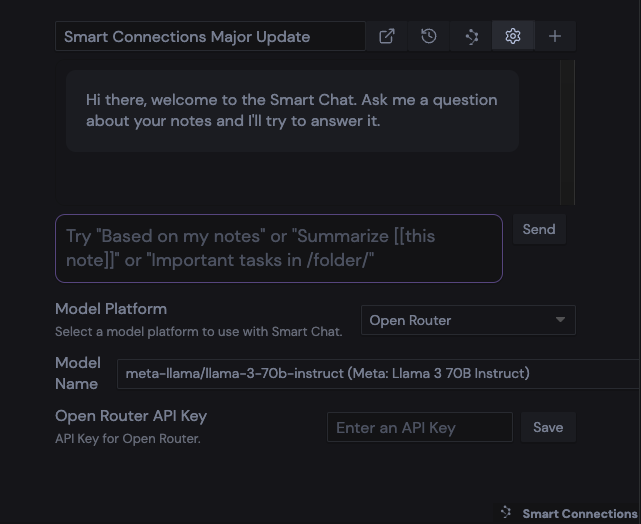Open chat in new note icon
The width and height of the screenshot is (641, 524).
[x=387, y=36]
